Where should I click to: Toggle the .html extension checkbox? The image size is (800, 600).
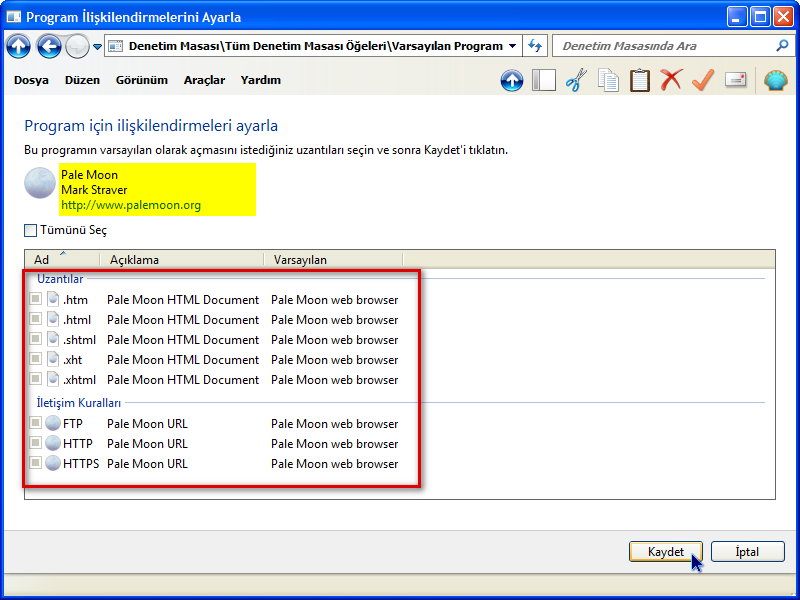tap(35, 319)
